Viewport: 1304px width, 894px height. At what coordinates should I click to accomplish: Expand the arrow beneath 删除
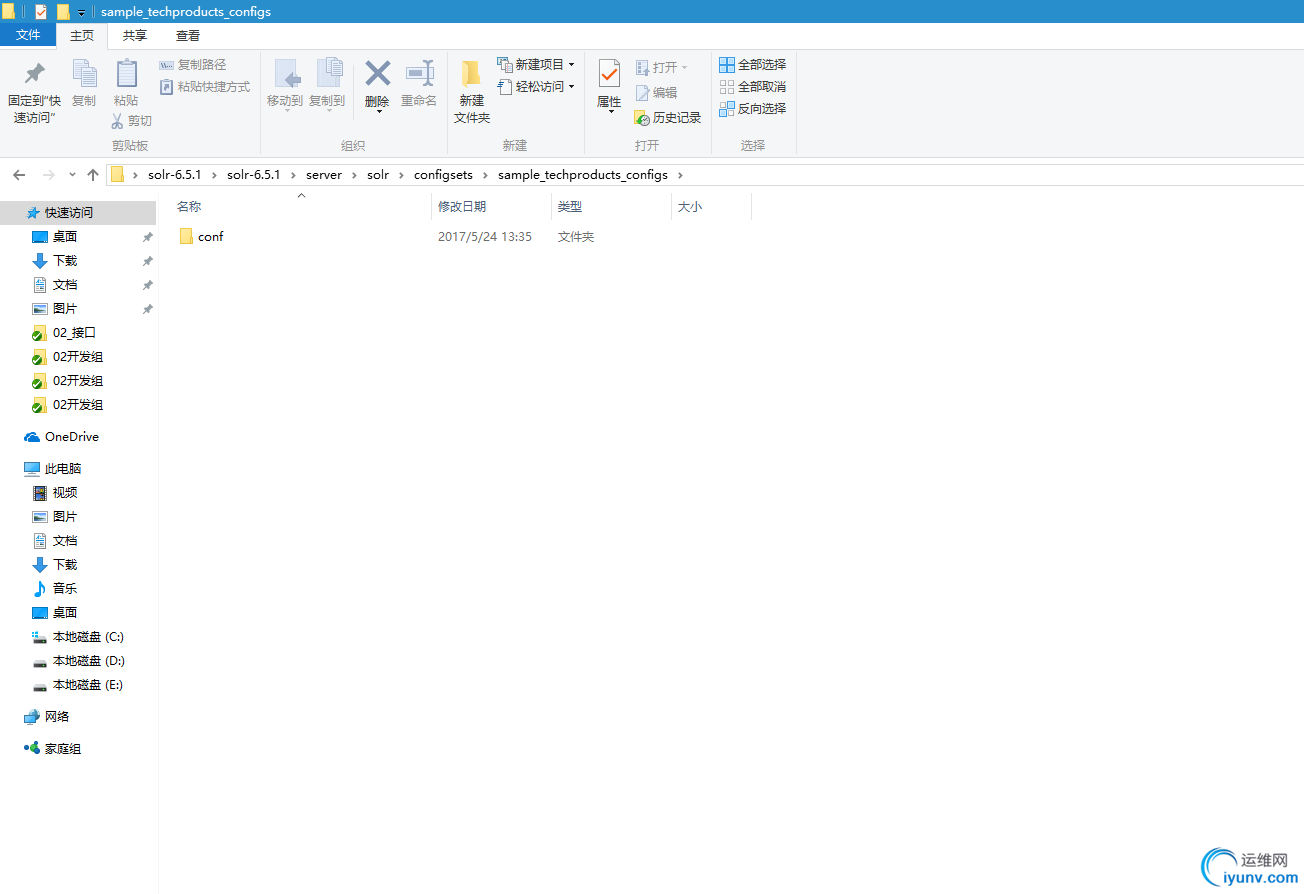tap(378, 112)
